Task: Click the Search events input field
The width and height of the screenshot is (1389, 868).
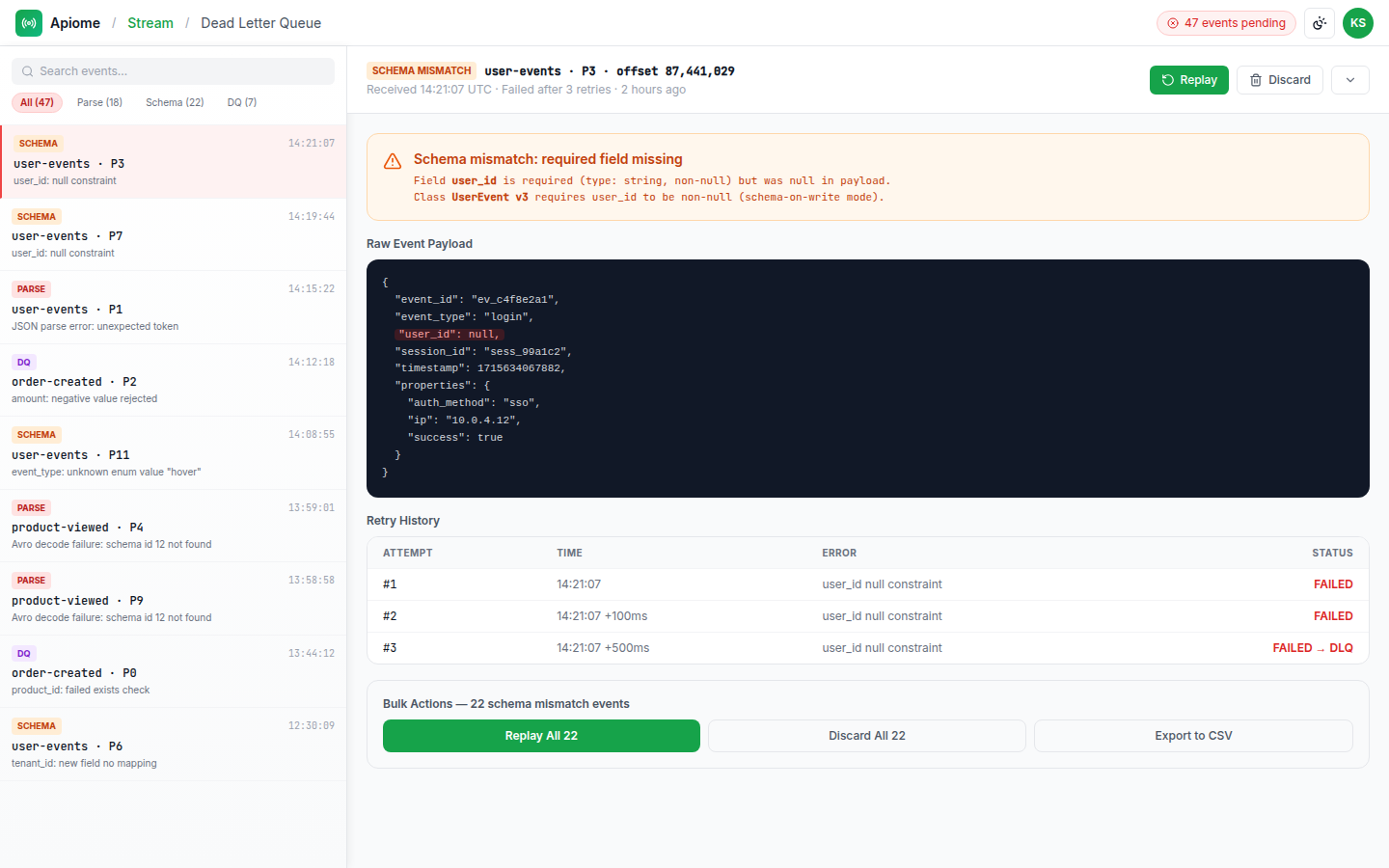Action: click(174, 71)
